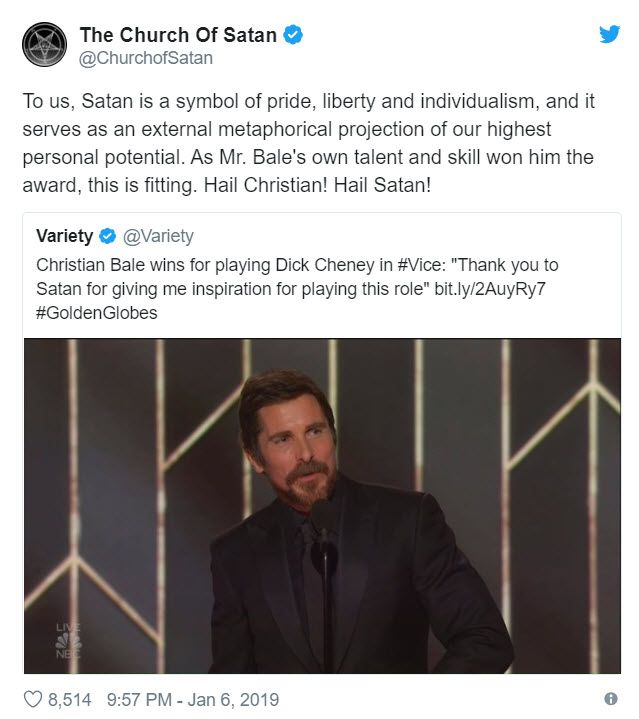Click the Twitter bird logo

pos(609,34)
